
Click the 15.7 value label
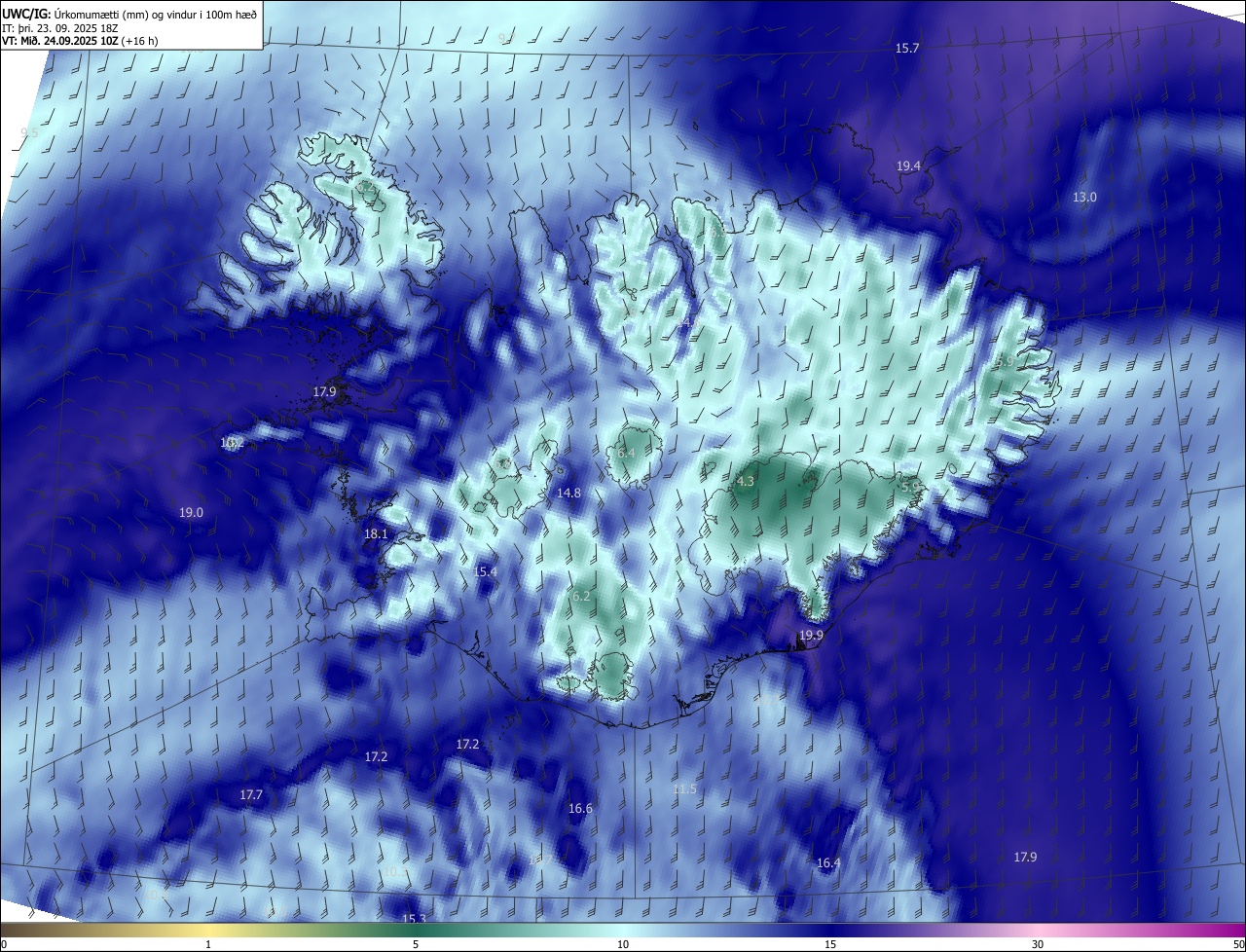pyautogui.click(x=907, y=48)
